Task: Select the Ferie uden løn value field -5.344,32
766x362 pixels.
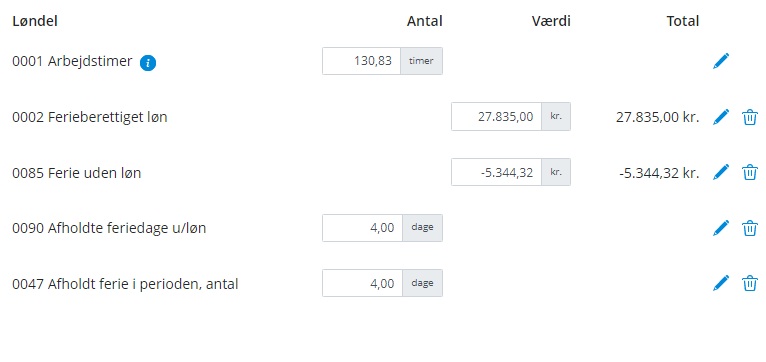Action: click(496, 172)
